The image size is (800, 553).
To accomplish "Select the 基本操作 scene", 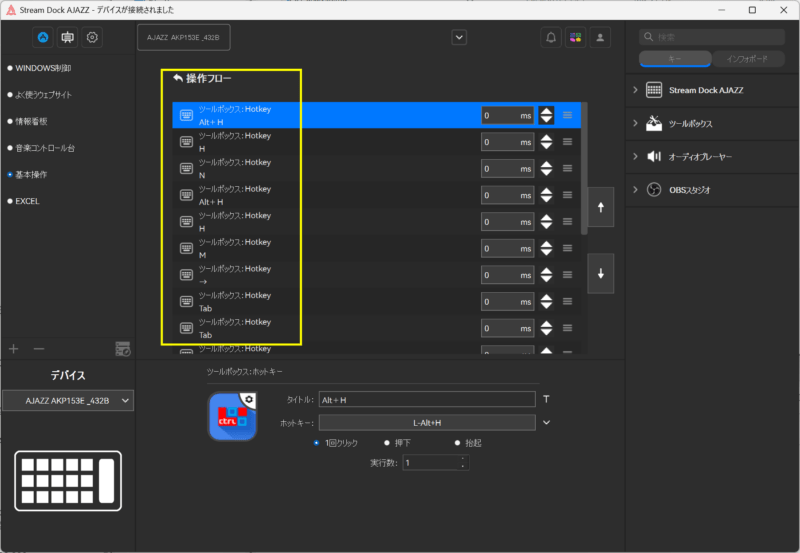I will pyautogui.click(x=28, y=174).
